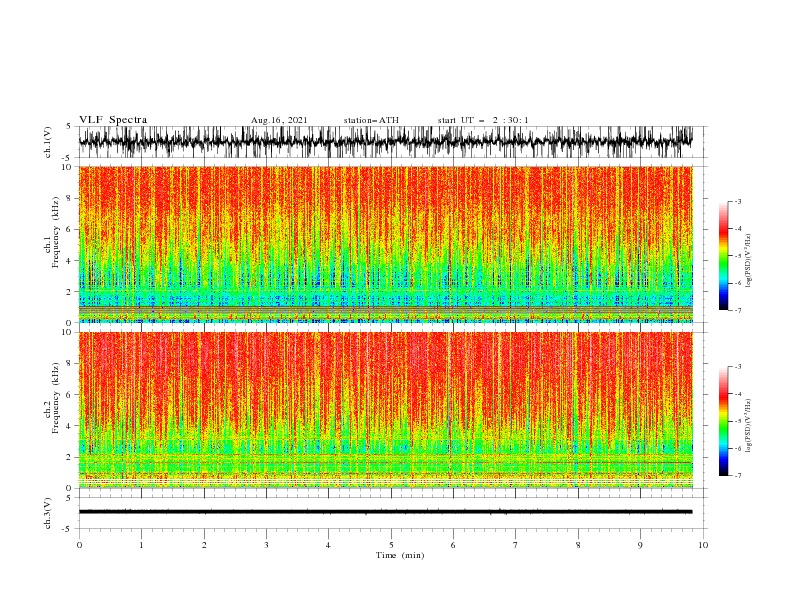Select the date text "Aug.16, 2021"
This screenshot has width=792, height=612.
pyautogui.click(x=279, y=120)
